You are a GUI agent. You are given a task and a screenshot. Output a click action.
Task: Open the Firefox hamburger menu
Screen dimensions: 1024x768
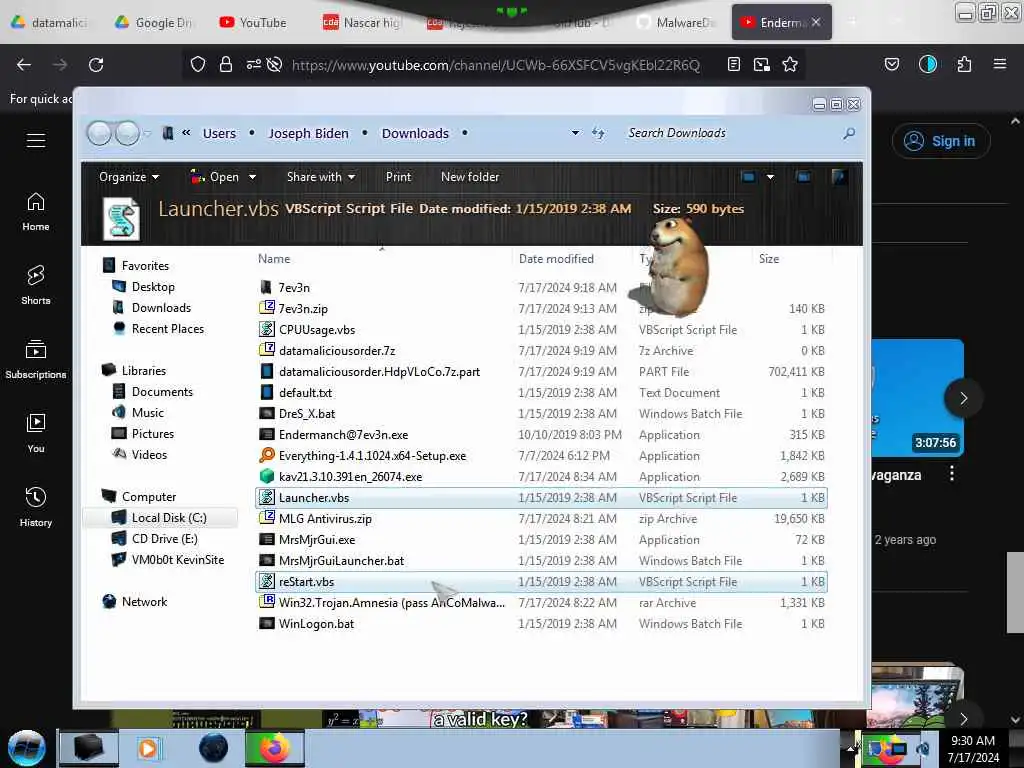pos(1000,64)
